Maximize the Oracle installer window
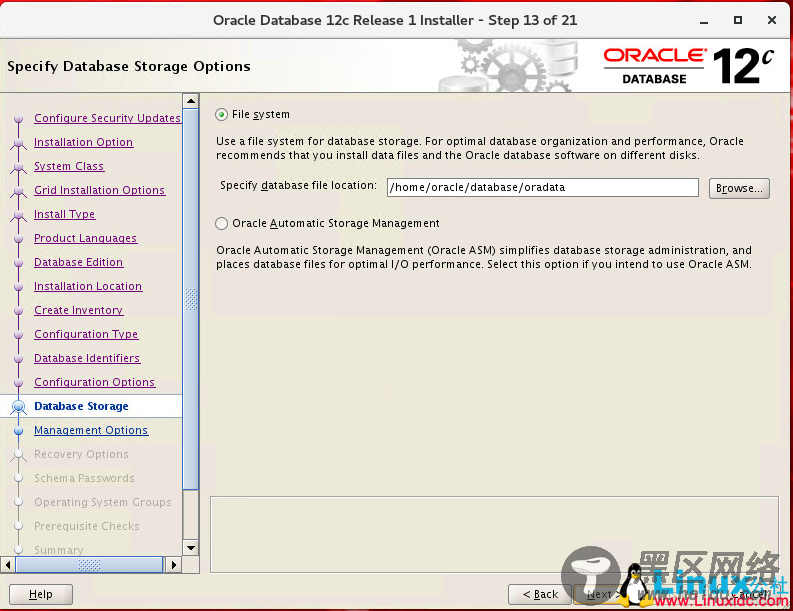Viewport: 793px width, 611px height. tap(738, 20)
